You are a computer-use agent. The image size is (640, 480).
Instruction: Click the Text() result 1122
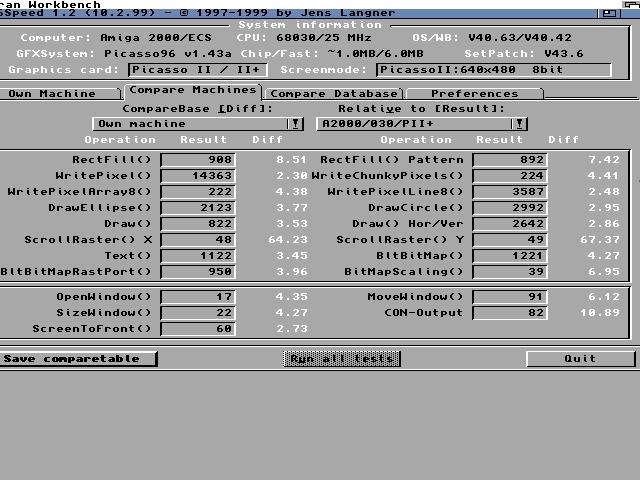coord(198,256)
